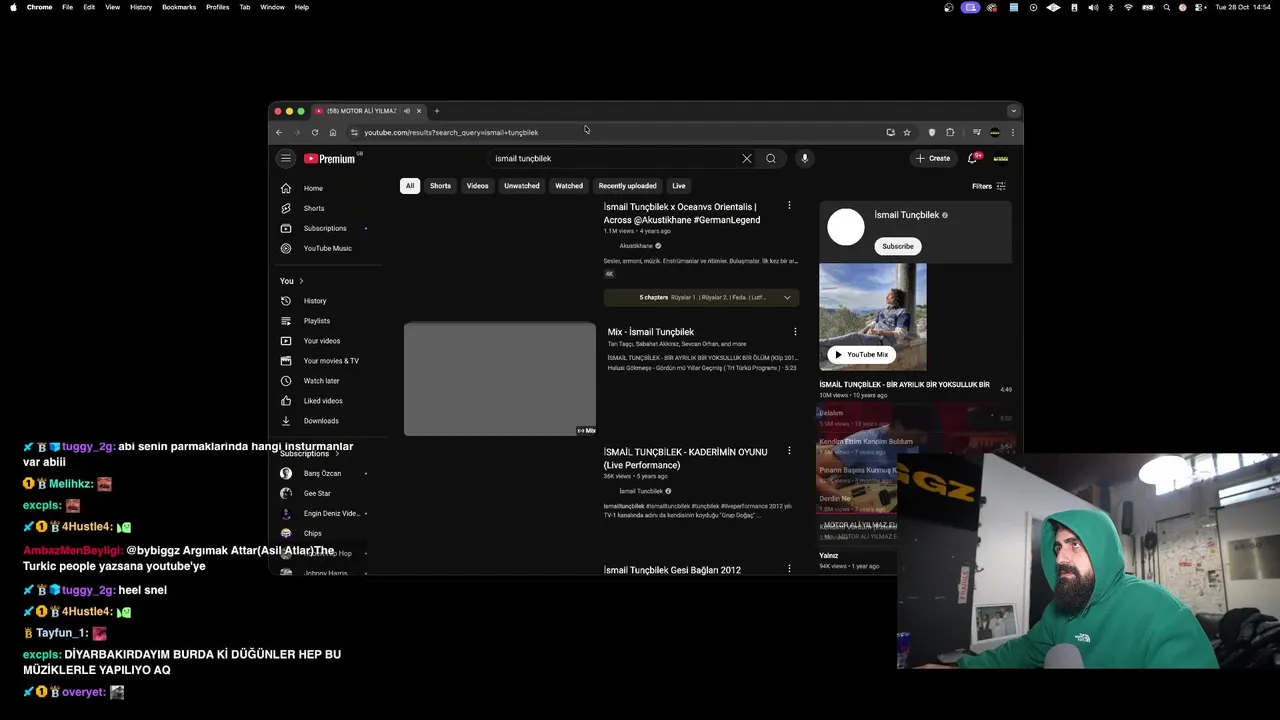Open Chrome extensions puzzle icon
The width and height of the screenshot is (1280, 720).
[x=950, y=132]
